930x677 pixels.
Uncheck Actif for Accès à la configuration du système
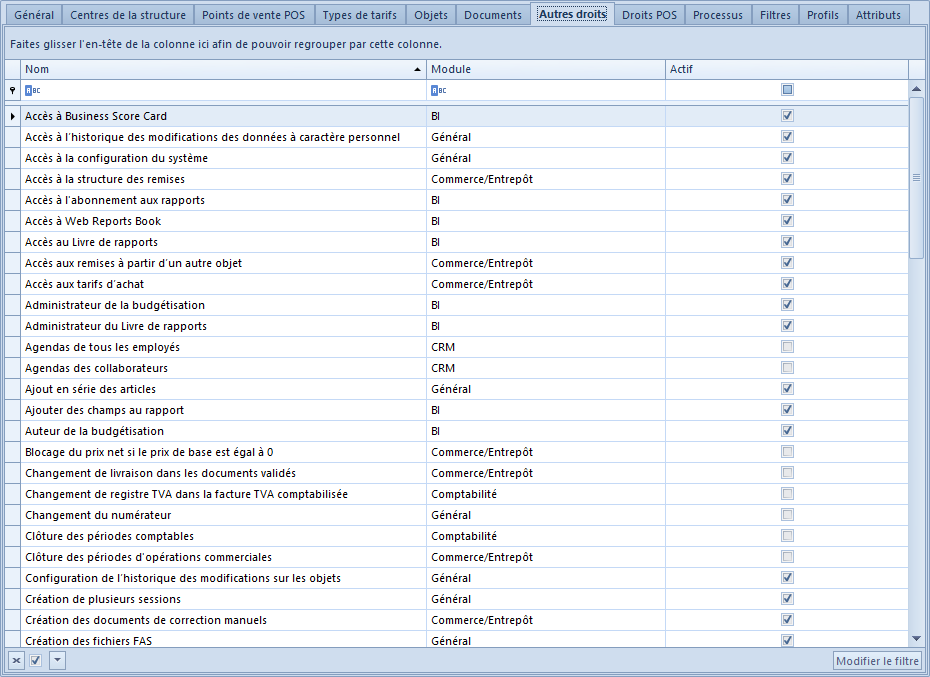(787, 158)
